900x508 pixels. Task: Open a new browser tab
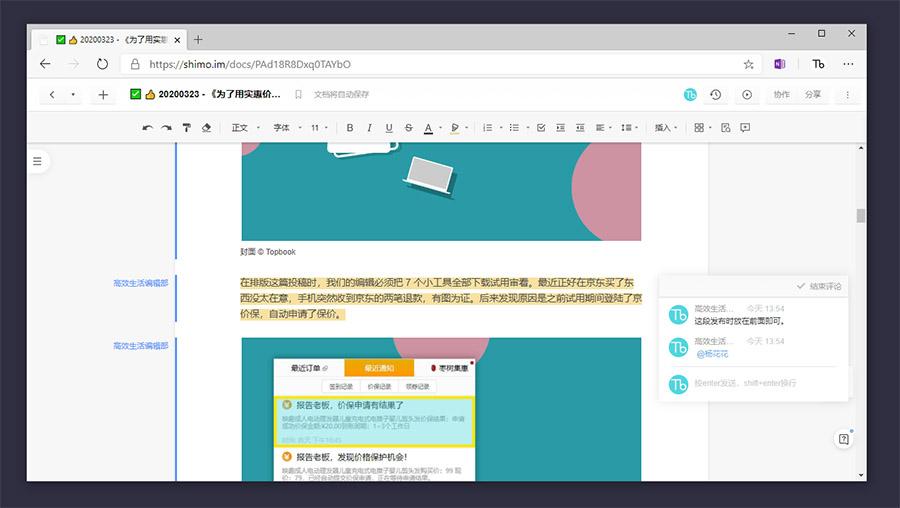pos(198,40)
